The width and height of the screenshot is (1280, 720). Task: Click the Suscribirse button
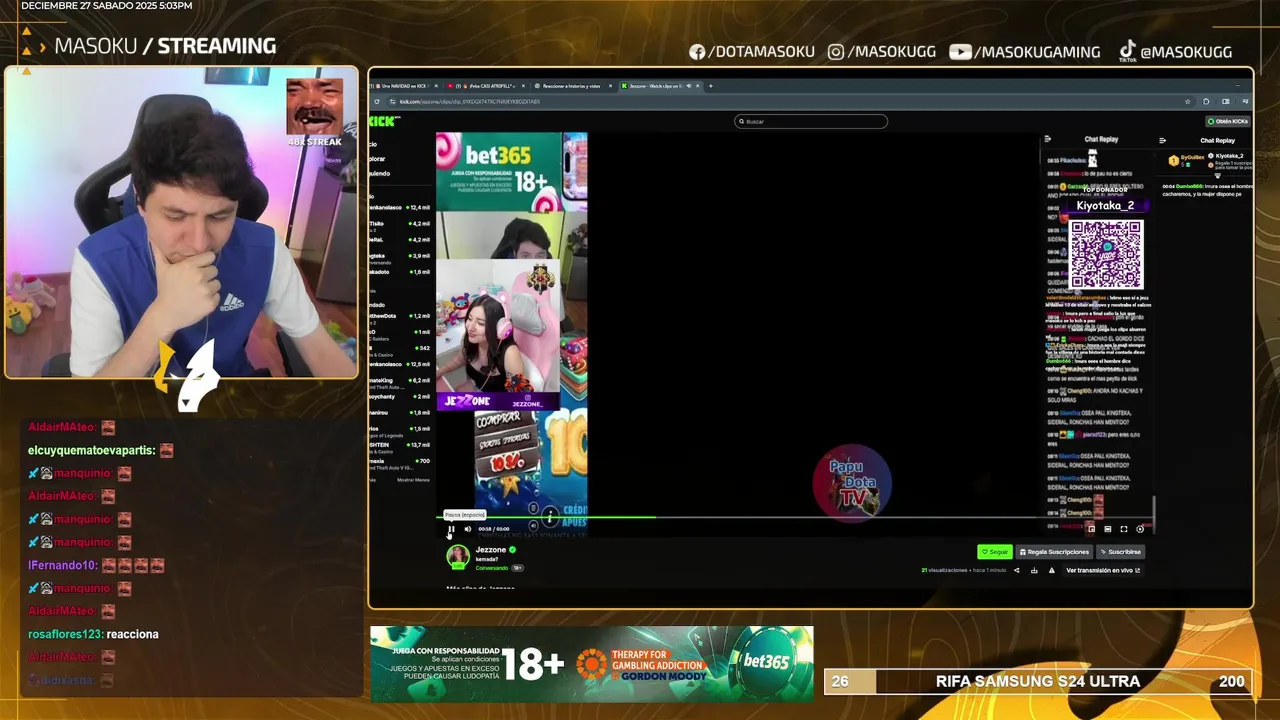[x=1120, y=552]
